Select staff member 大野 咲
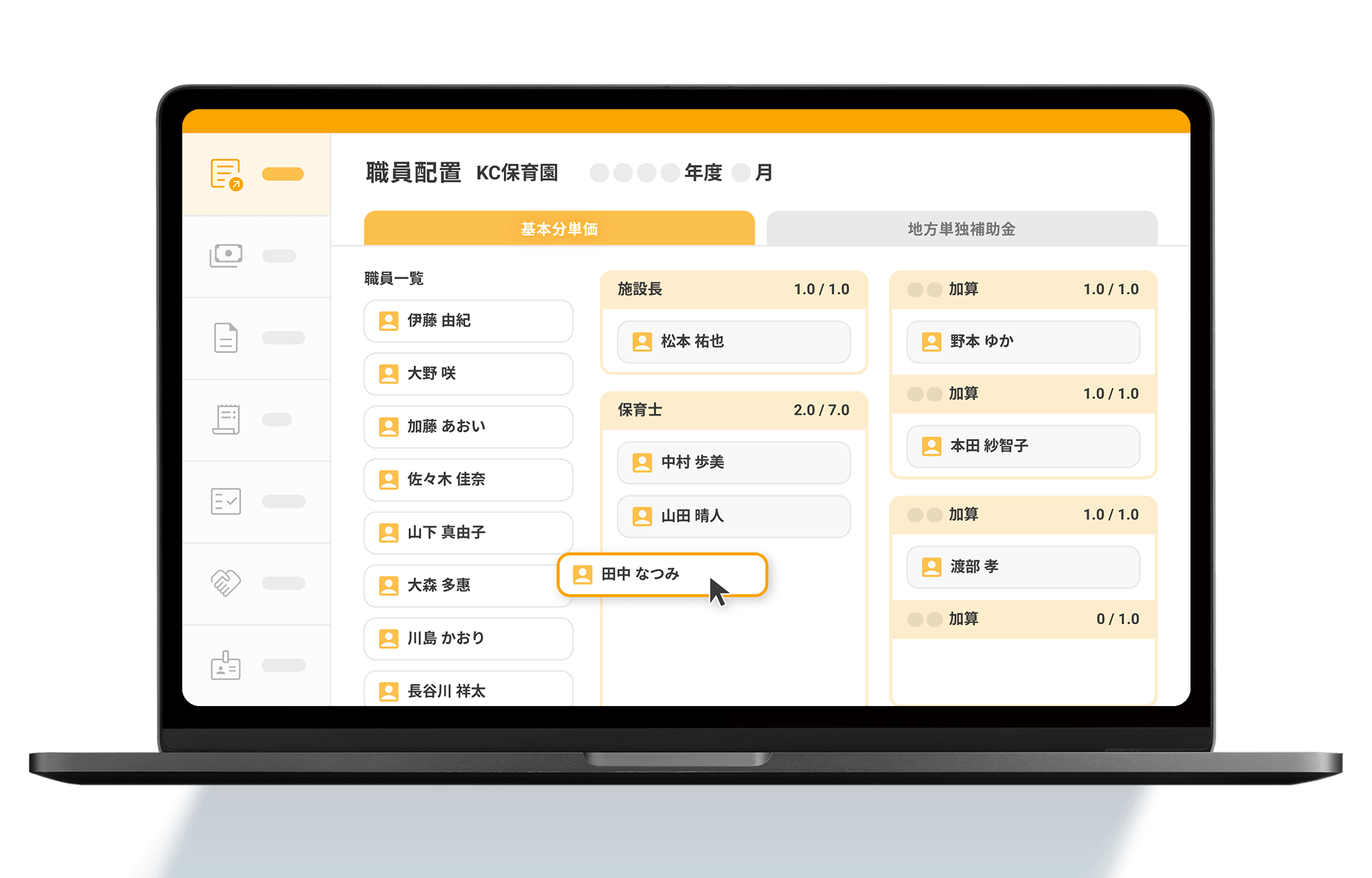Viewport: 1372px width, 878px height. [468, 373]
